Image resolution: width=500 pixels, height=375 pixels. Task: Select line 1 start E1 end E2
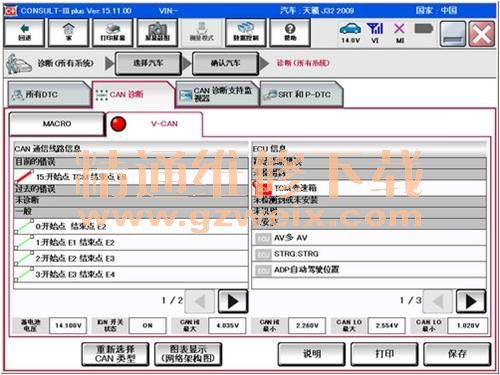pyautogui.click(x=131, y=242)
